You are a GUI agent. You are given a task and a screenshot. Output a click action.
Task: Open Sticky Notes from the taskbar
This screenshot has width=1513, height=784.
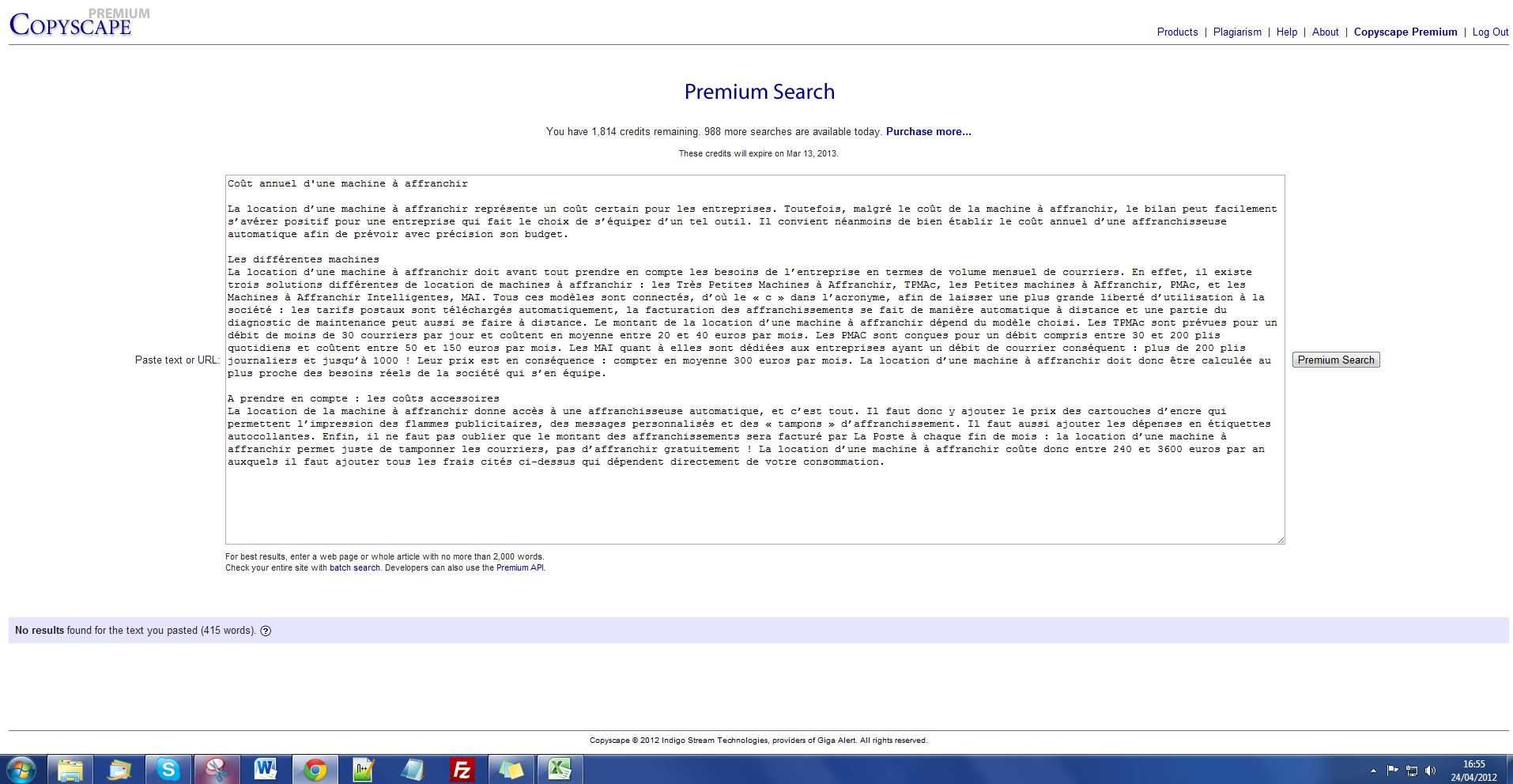click(511, 769)
